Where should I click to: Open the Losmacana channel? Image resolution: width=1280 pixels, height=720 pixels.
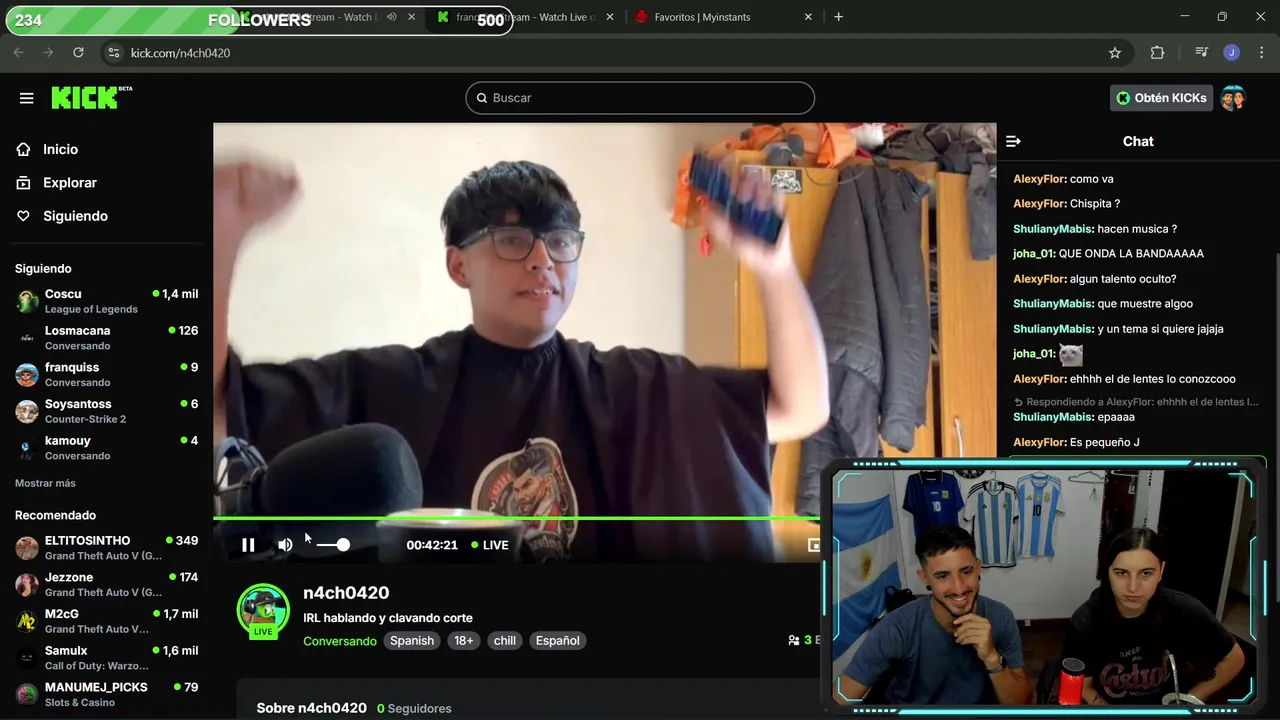[106, 338]
